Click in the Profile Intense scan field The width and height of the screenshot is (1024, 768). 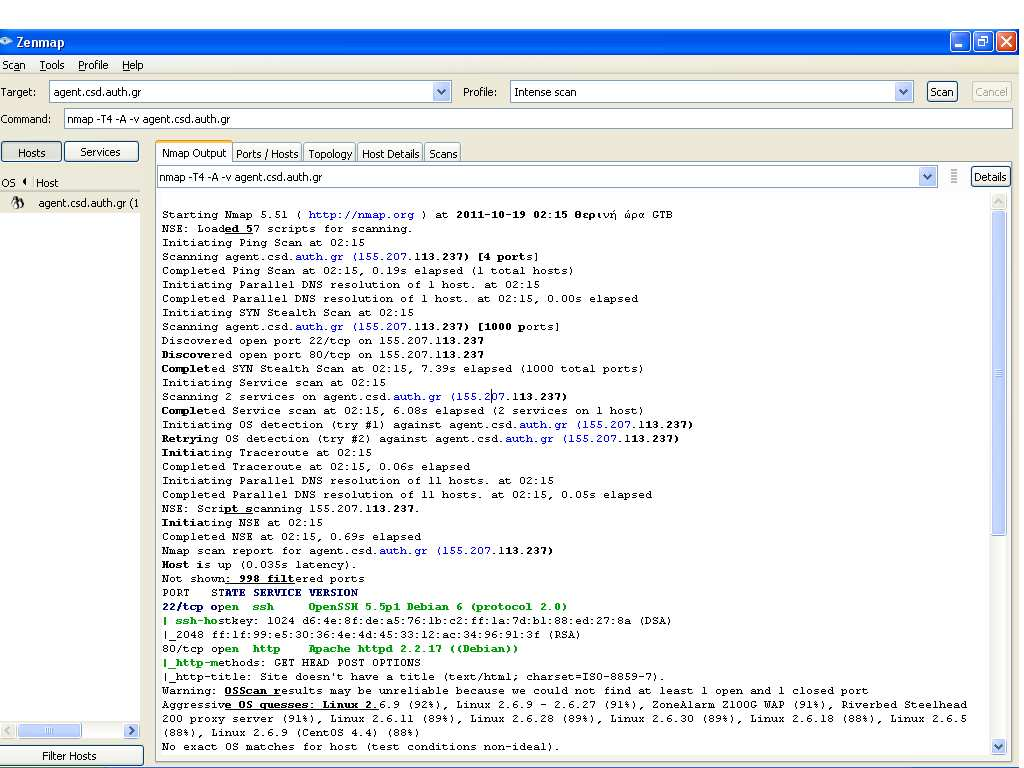[702, 92]
